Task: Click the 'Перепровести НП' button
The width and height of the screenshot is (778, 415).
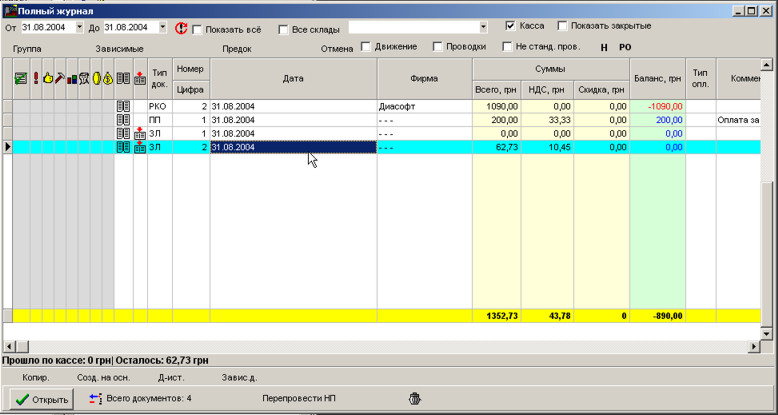Action: (x=299, y=398)
